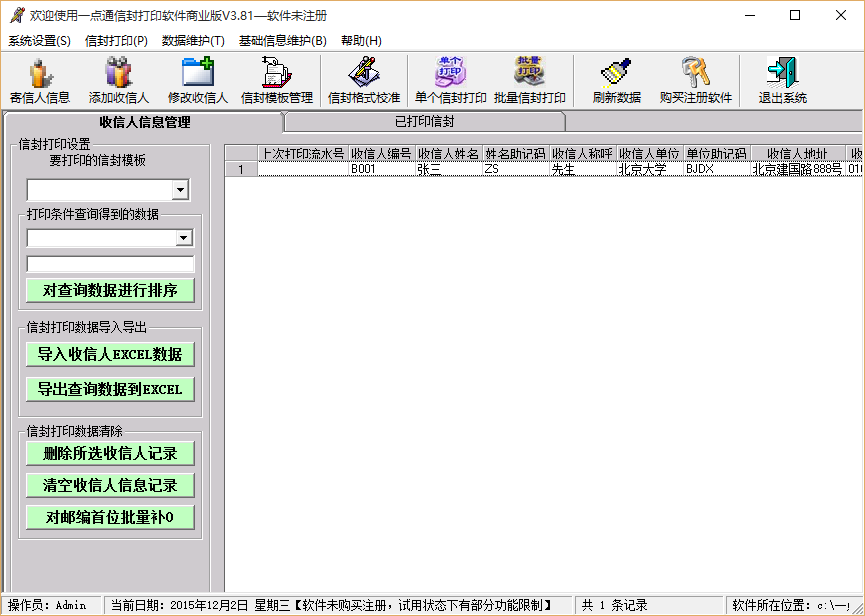Viewport: 865px width, 616px height.
Task: Click the 寄信人信息 sender info icon
Action: click(40, 80)
